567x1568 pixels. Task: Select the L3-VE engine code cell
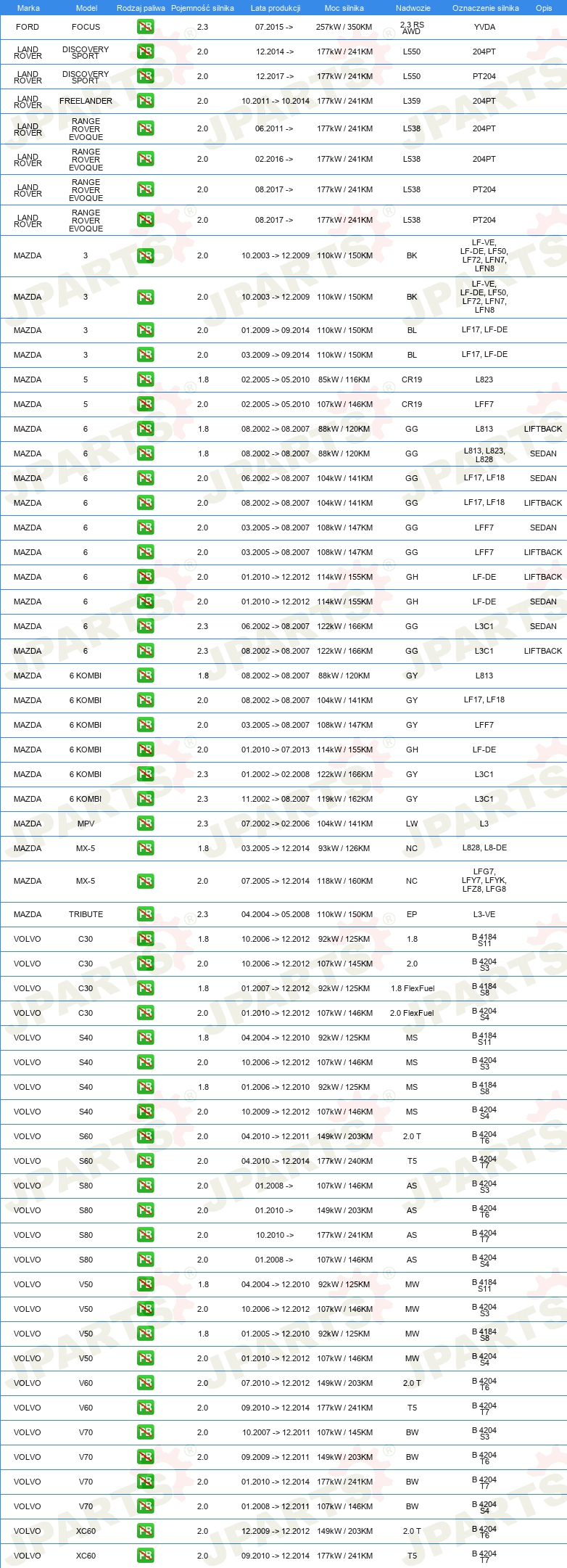click(x=484, y=914)
